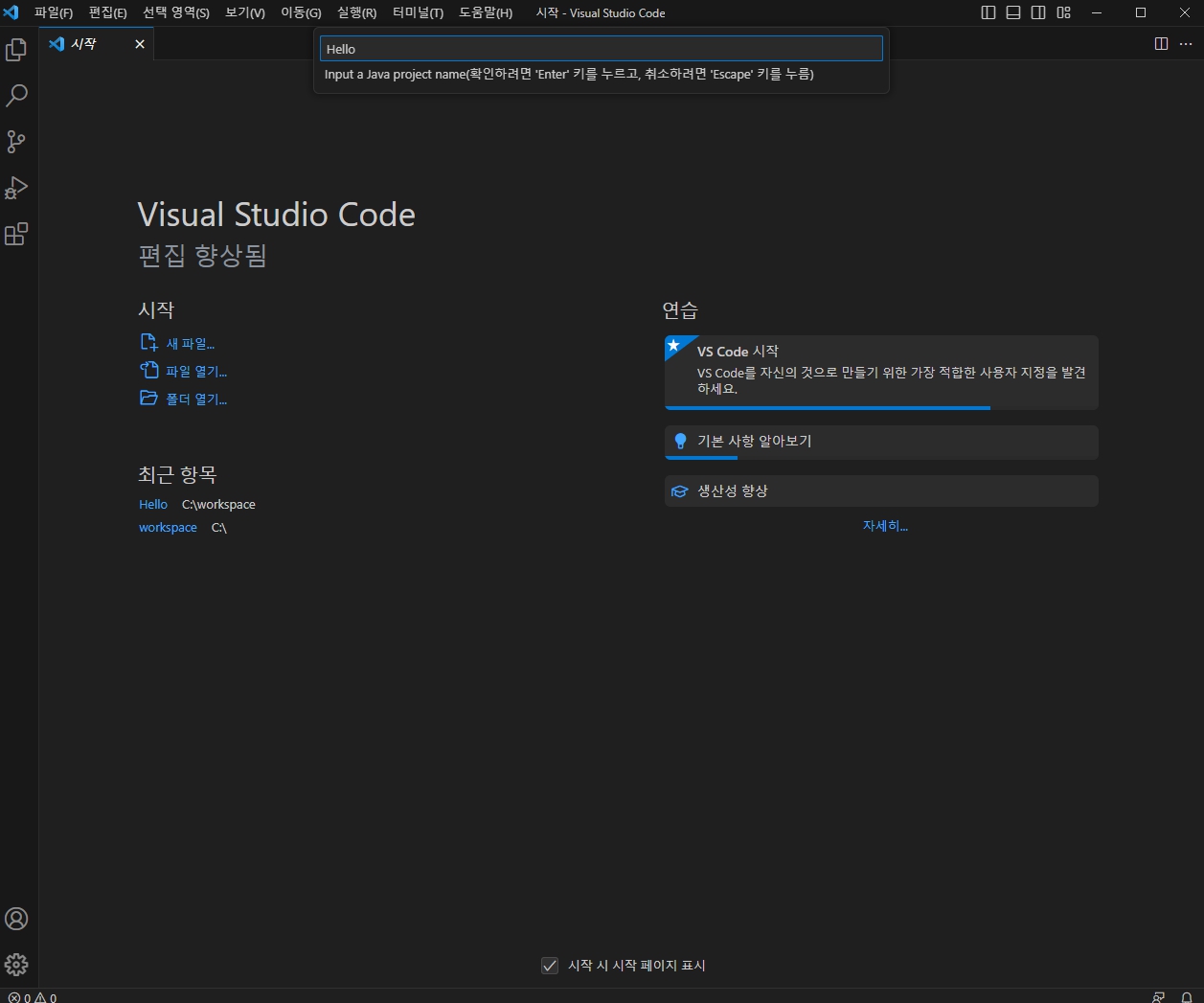This screenshot has height=1003, width=1204.
Task: Click the 폴더 열기... link
Action: [196, 399]
